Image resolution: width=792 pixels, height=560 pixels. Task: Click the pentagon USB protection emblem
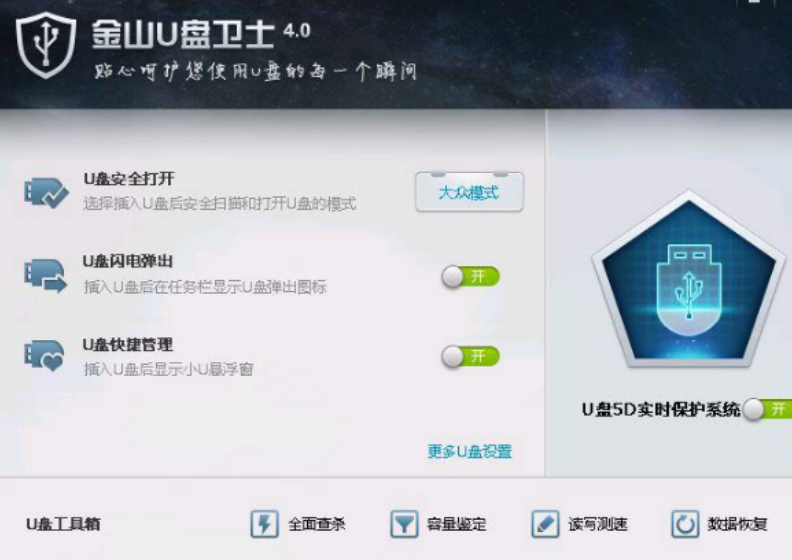(688, 279)
